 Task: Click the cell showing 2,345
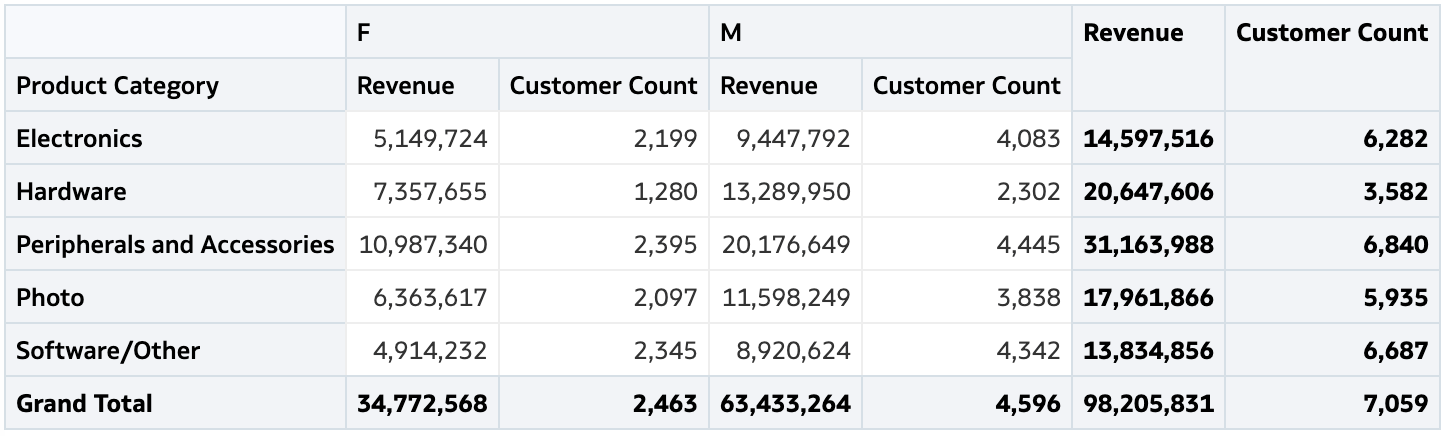coord(604,350)
